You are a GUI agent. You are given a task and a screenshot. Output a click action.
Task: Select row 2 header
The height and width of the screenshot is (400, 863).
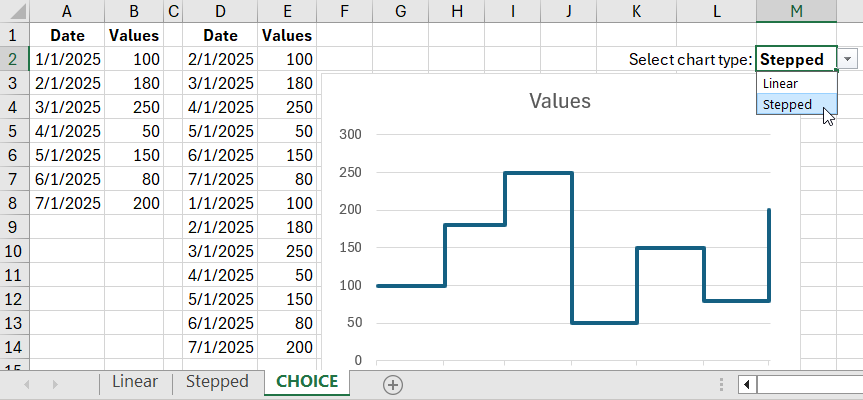click(x=14, y=59)
